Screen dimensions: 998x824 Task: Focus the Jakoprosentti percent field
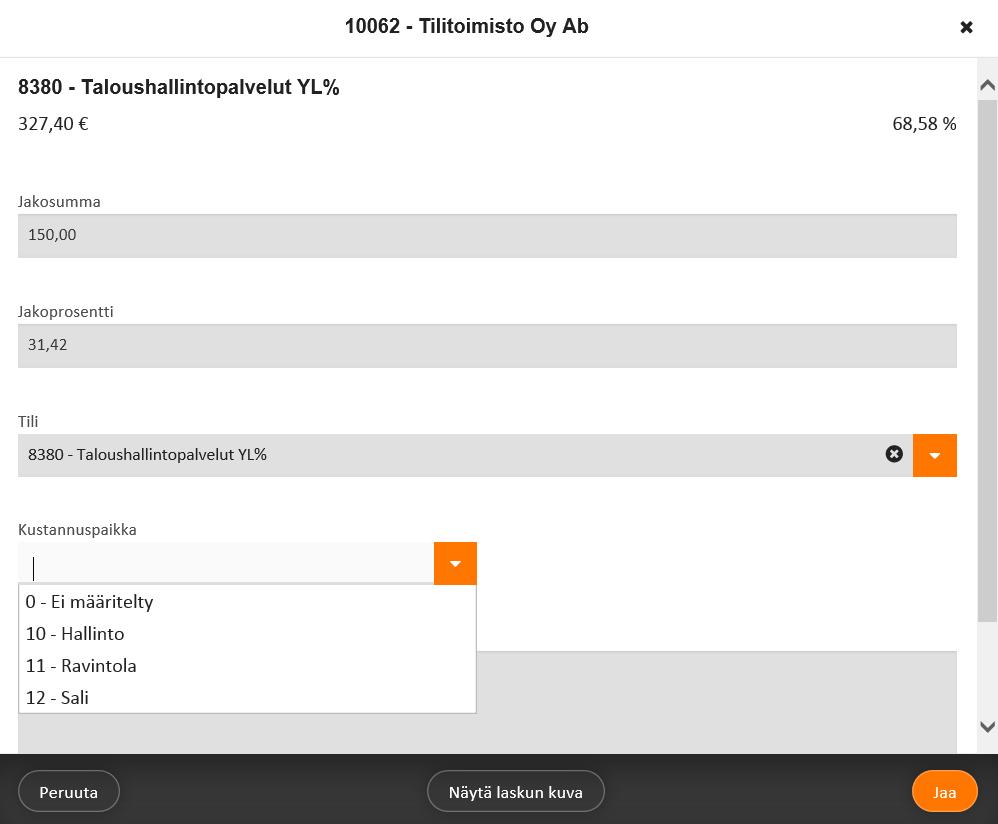(487, 346)
